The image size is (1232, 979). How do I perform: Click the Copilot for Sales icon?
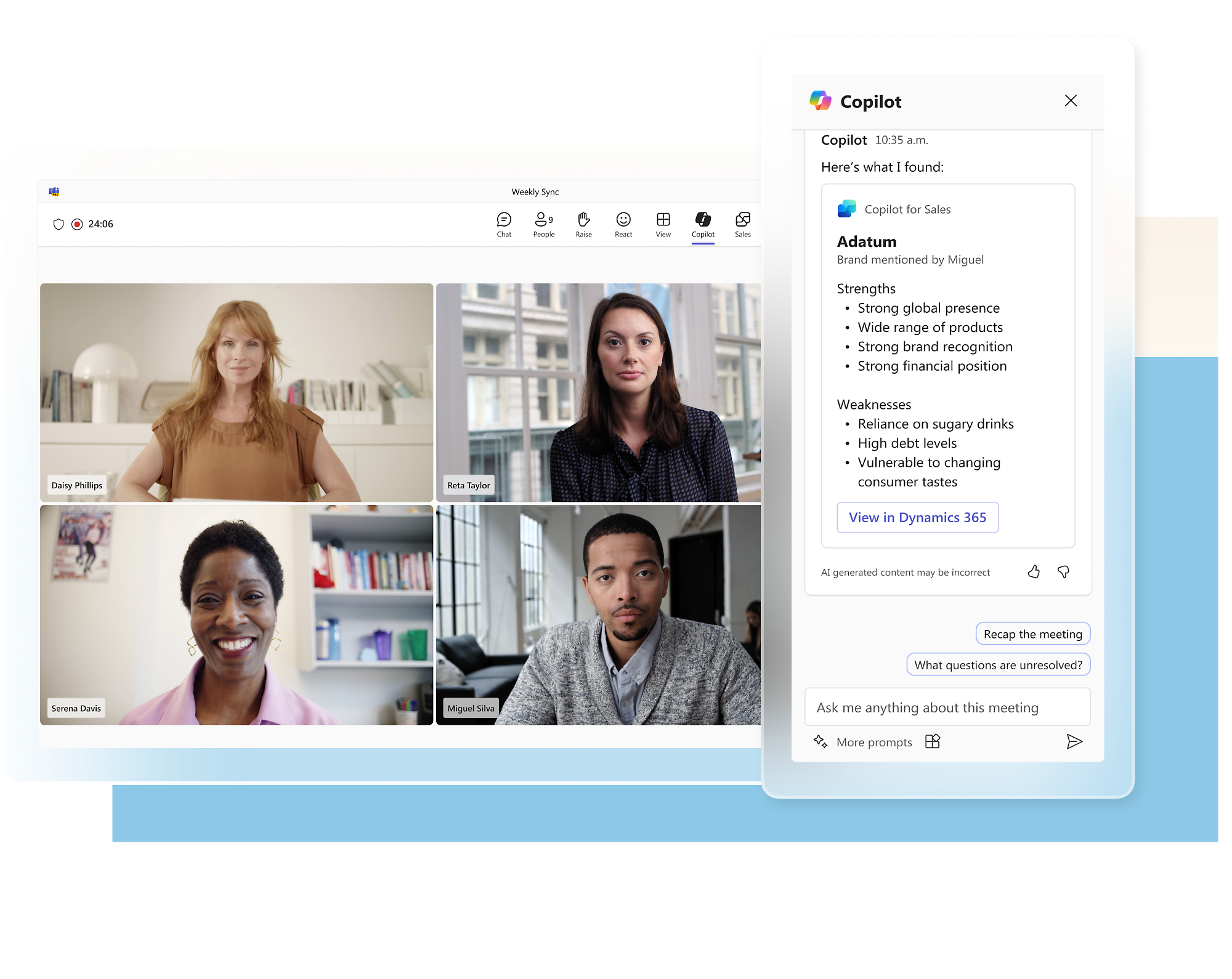(x=847, y=209)
